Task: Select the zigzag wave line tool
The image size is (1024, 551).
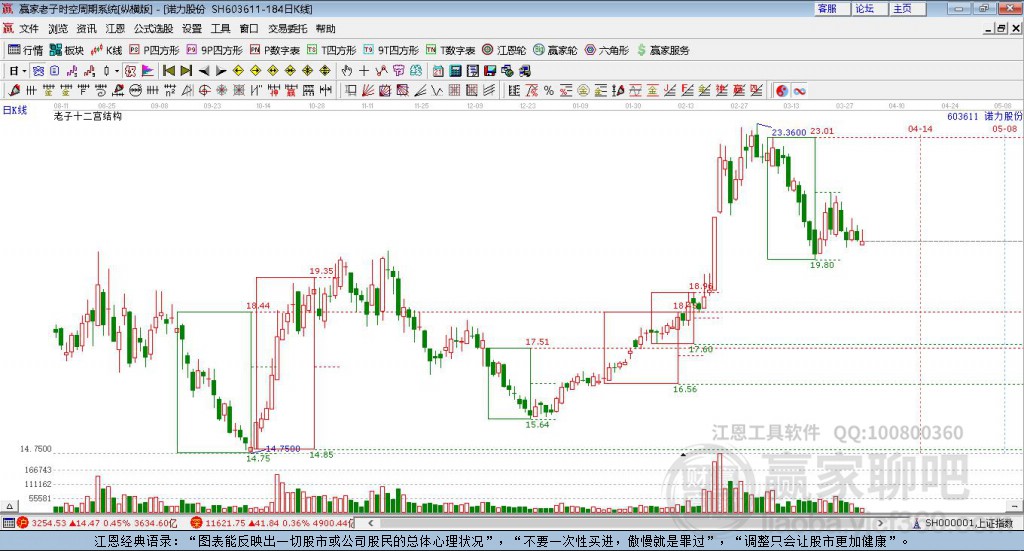Action: [x=437, y=91]
